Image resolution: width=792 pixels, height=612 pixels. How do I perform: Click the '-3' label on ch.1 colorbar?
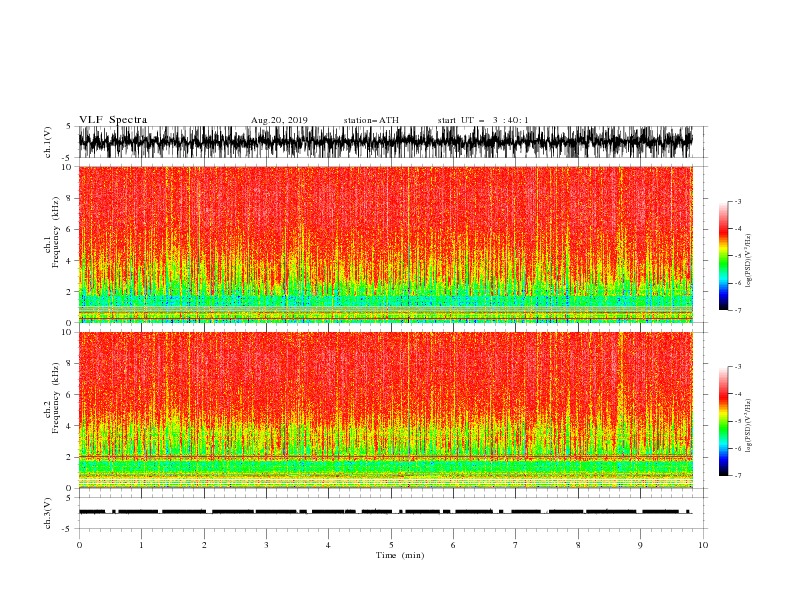coord(737,201)
